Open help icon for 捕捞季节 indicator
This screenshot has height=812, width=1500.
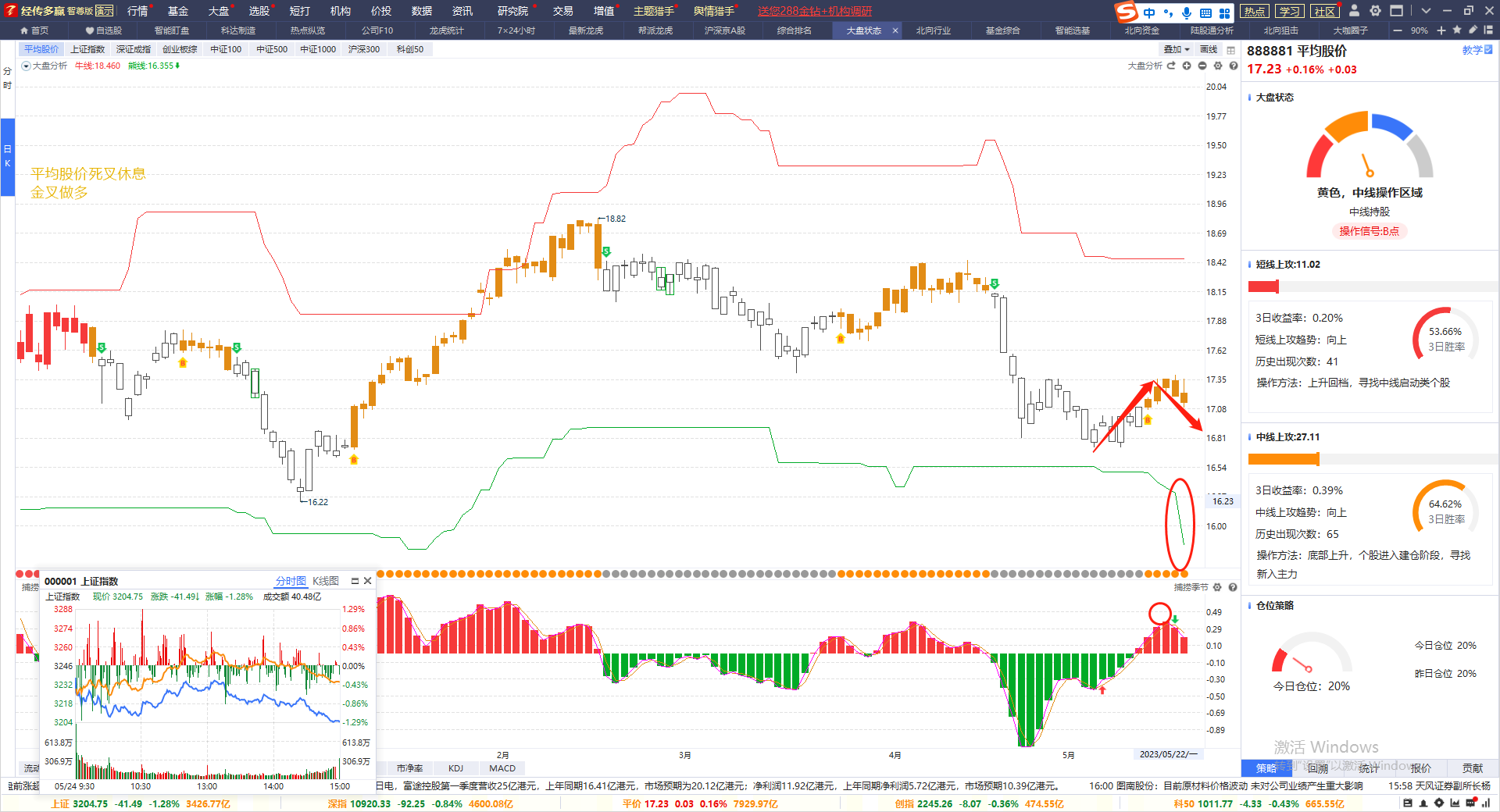click(1233, 587)
